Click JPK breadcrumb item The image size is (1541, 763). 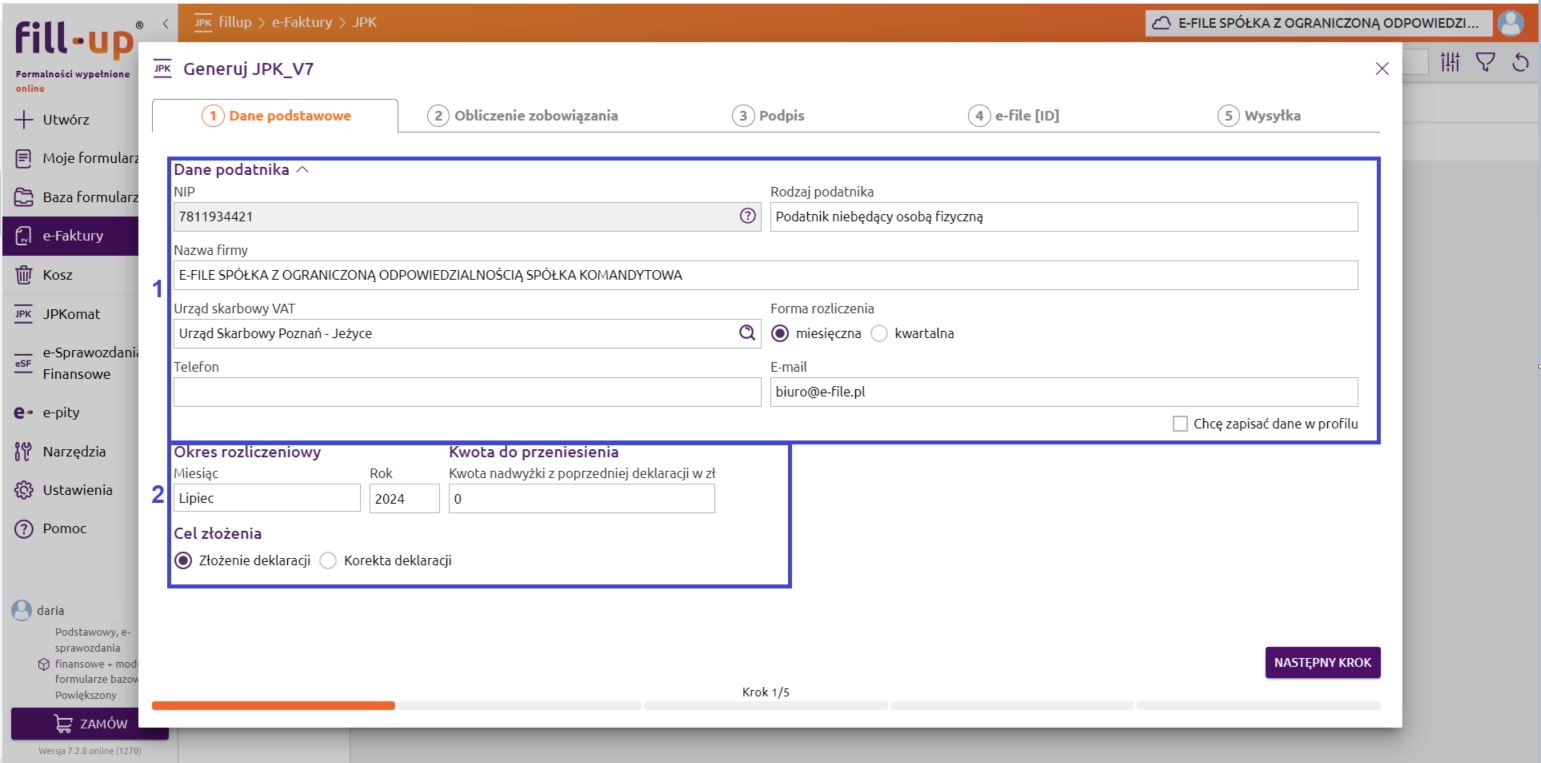[365, 22]
